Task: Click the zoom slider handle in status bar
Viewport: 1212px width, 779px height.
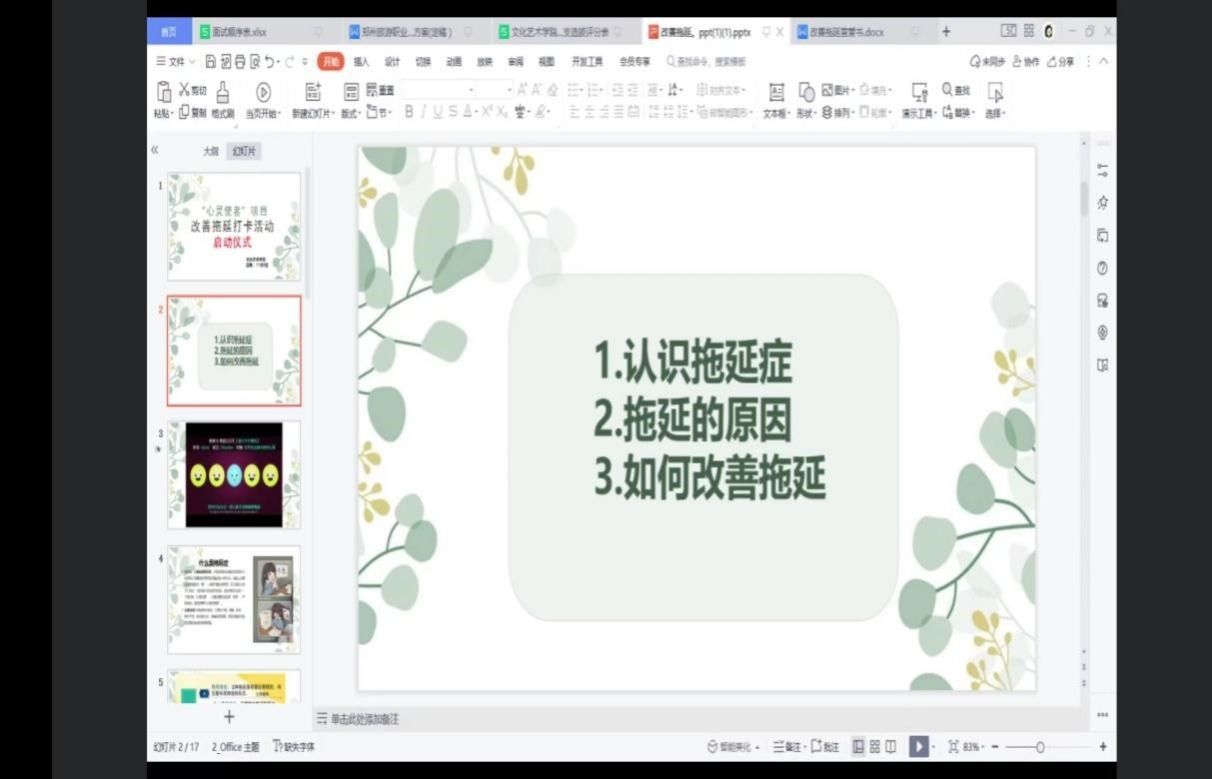Action: pyautogui.click(x=1040, y=747)
